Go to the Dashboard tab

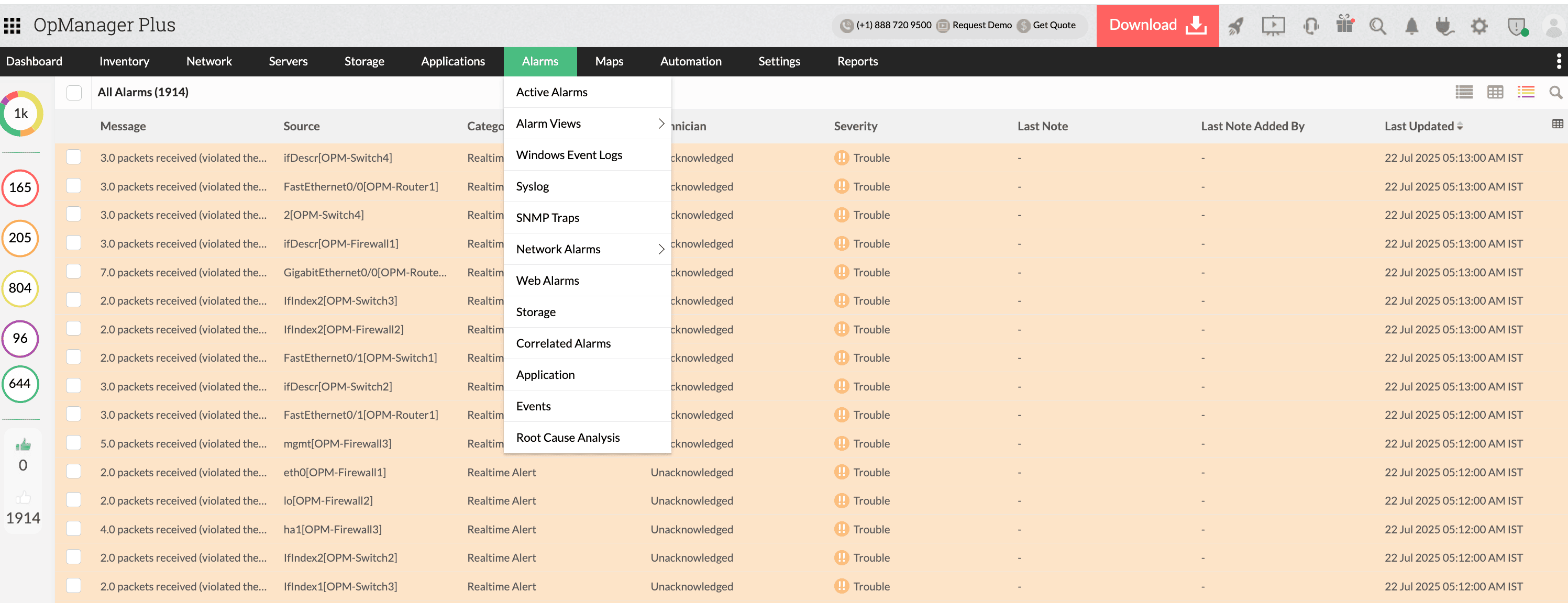tap(34, 61)
